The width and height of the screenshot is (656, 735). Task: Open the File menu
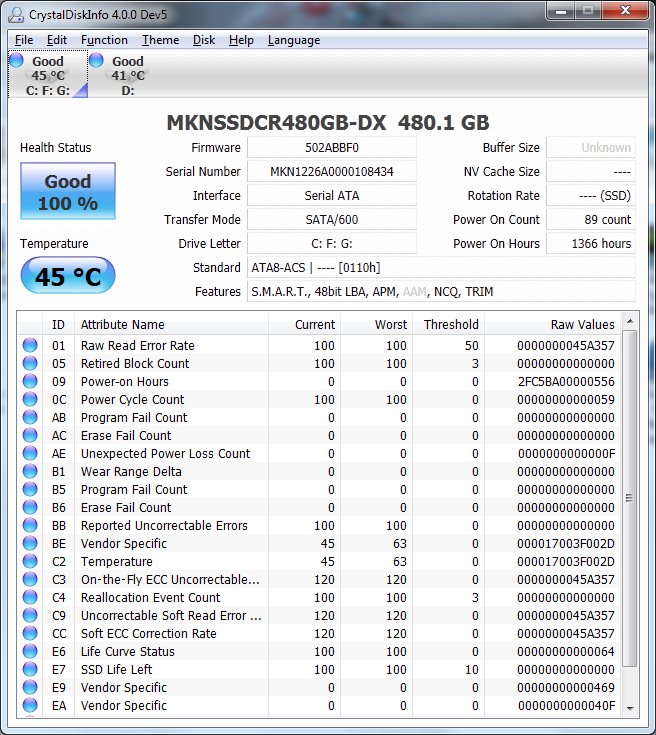pos(24,40)
